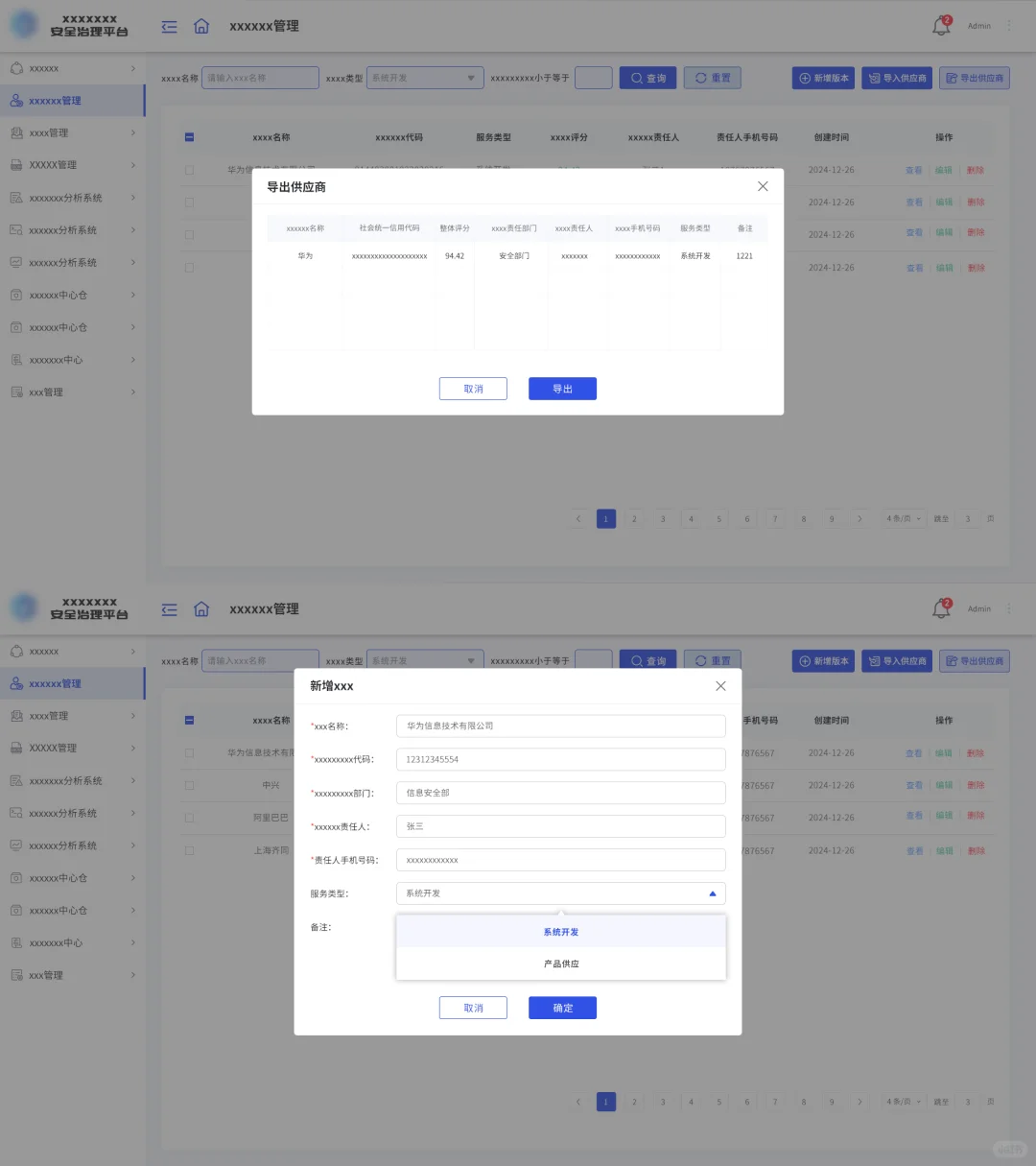Open the three-dot menu next to Admin
1036x1166 pixels.
coord(1008,26)
